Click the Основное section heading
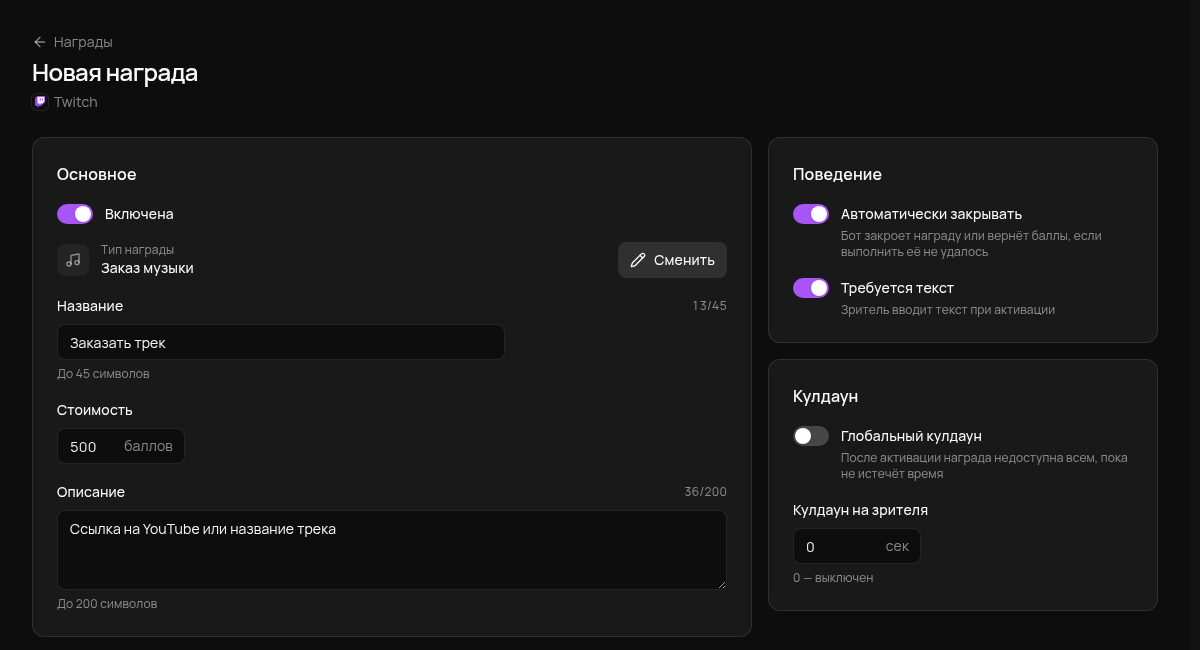 (x=97, y=174)
